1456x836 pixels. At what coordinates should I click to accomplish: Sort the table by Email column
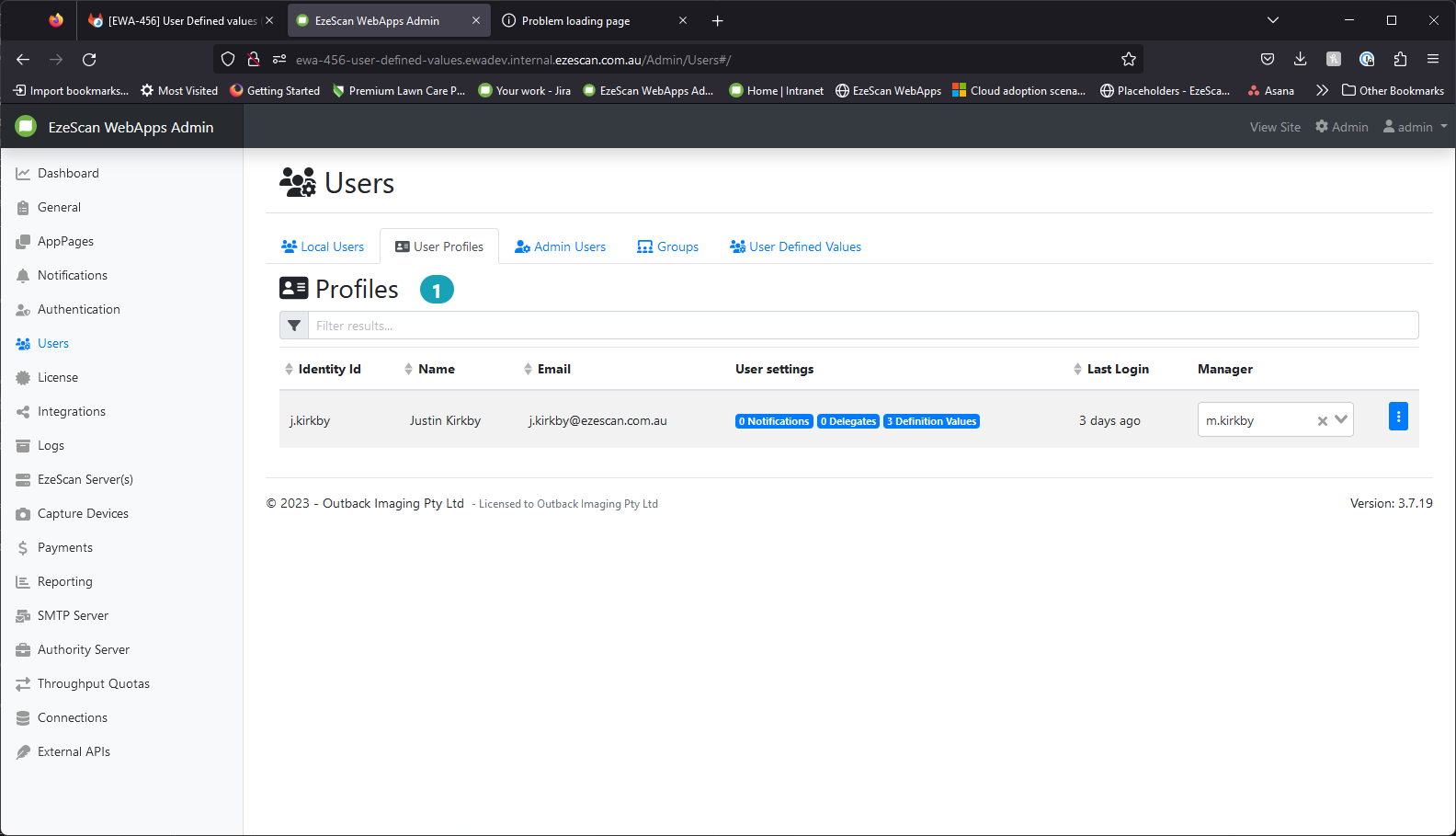click(x=548, y=369)
